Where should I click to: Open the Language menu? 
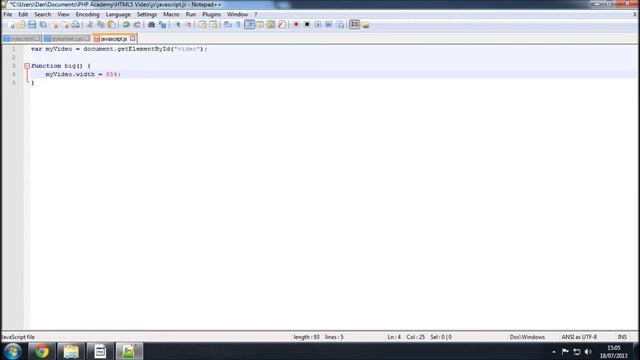click(118, 14)
